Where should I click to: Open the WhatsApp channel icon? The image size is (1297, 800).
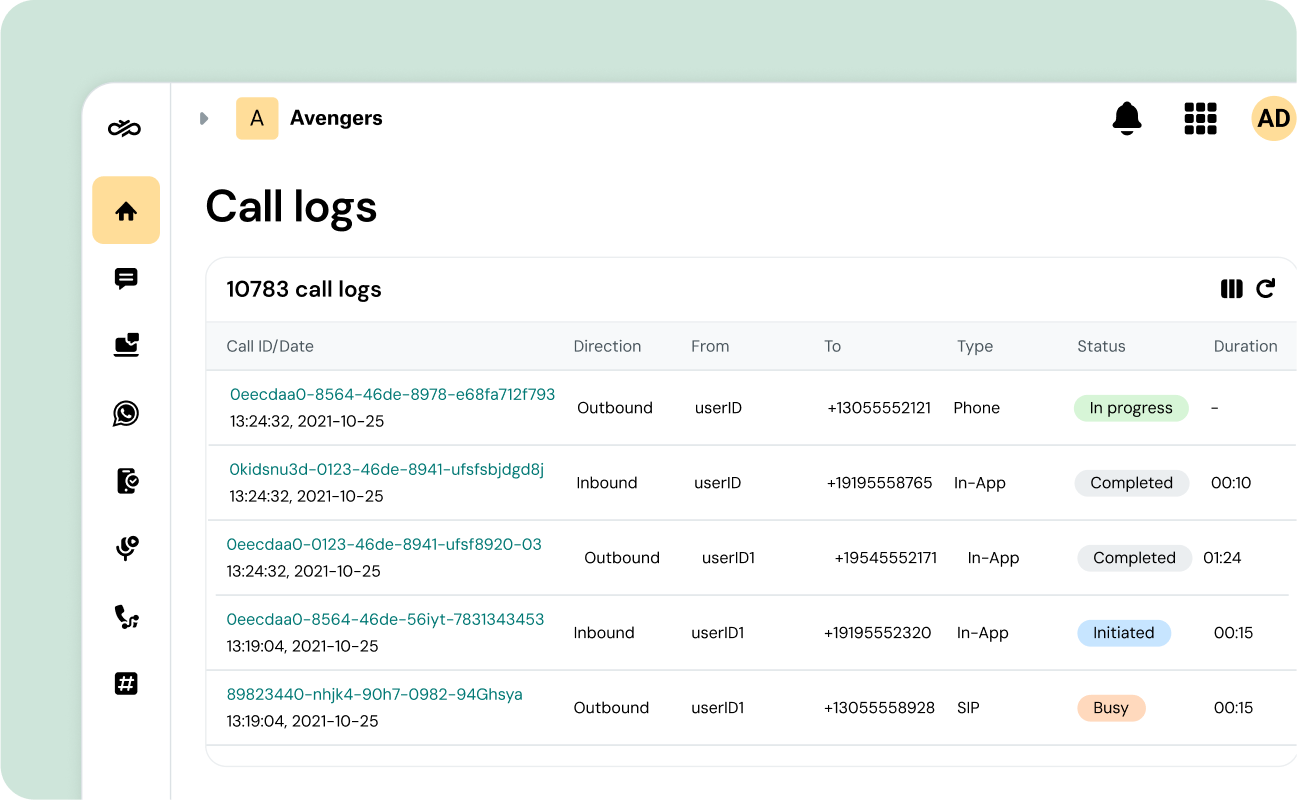125,414
